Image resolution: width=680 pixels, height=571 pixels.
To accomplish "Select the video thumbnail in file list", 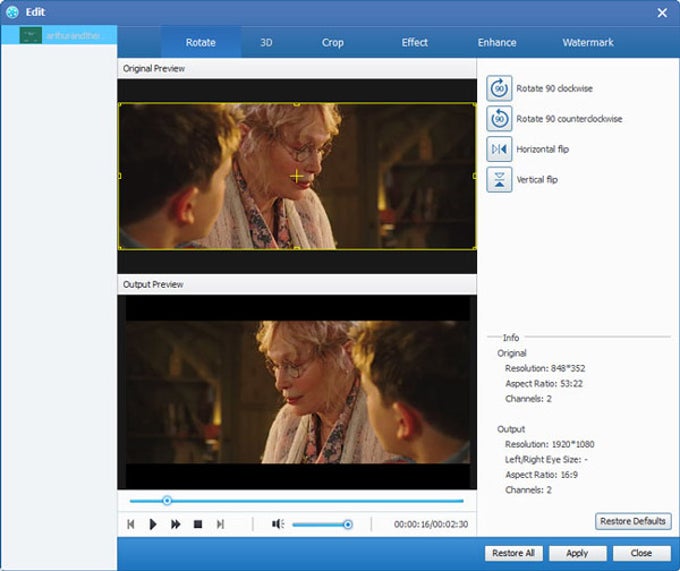I will (31, 35).
